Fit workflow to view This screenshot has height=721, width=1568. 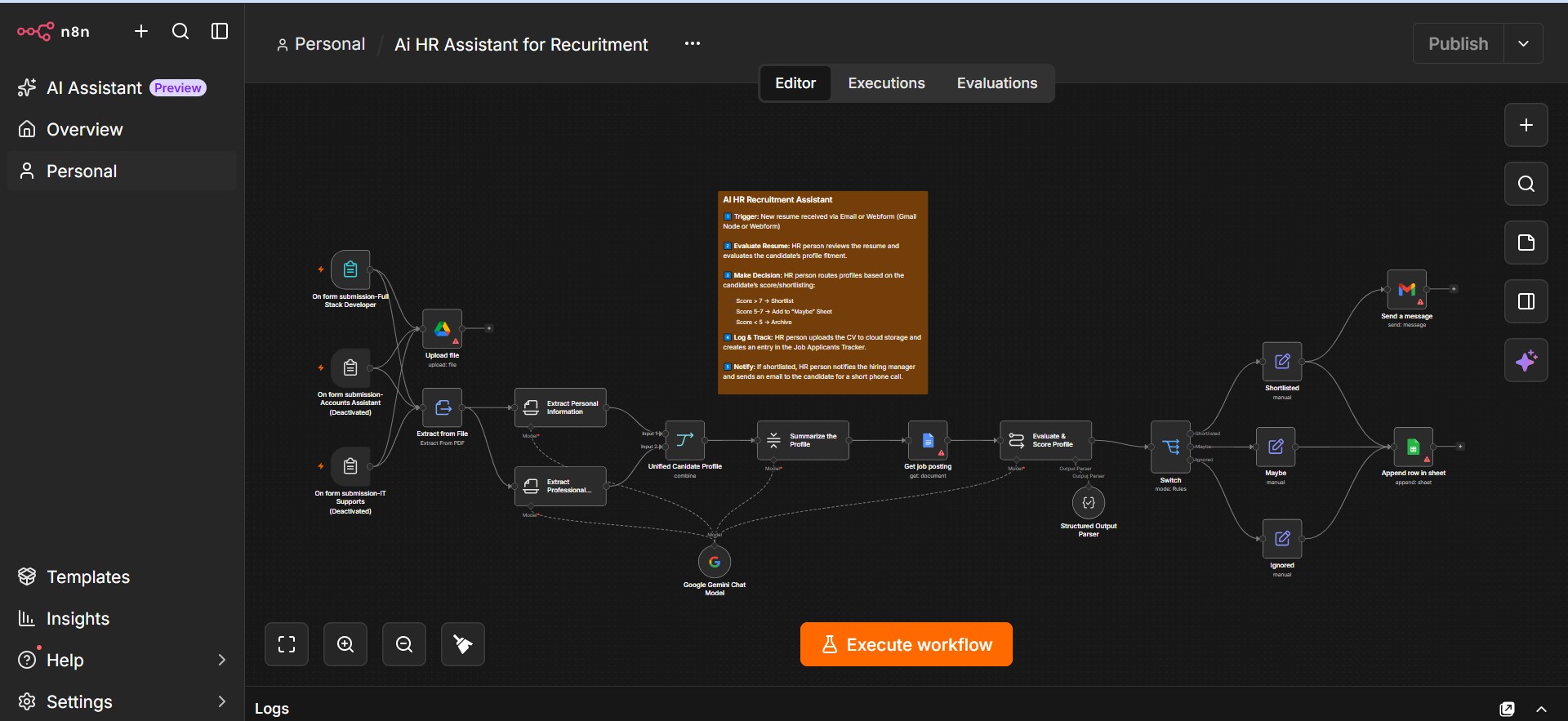point(287,644)
